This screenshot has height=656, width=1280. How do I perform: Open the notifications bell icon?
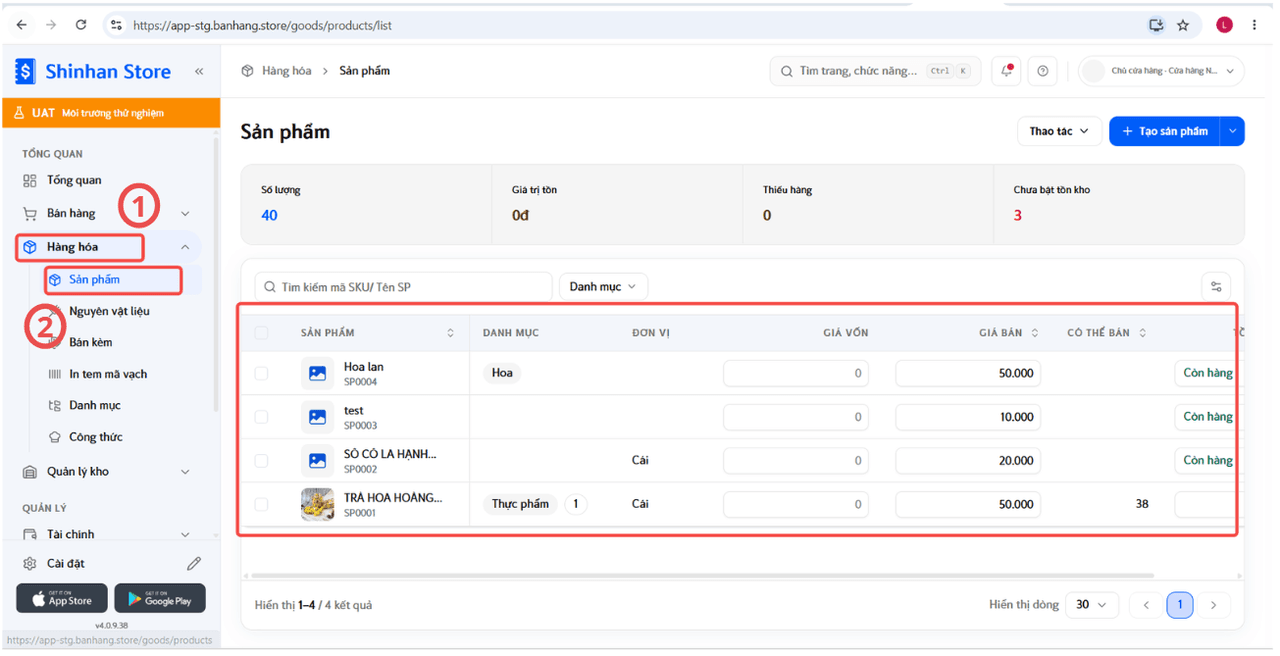[x=1007, y=71]
